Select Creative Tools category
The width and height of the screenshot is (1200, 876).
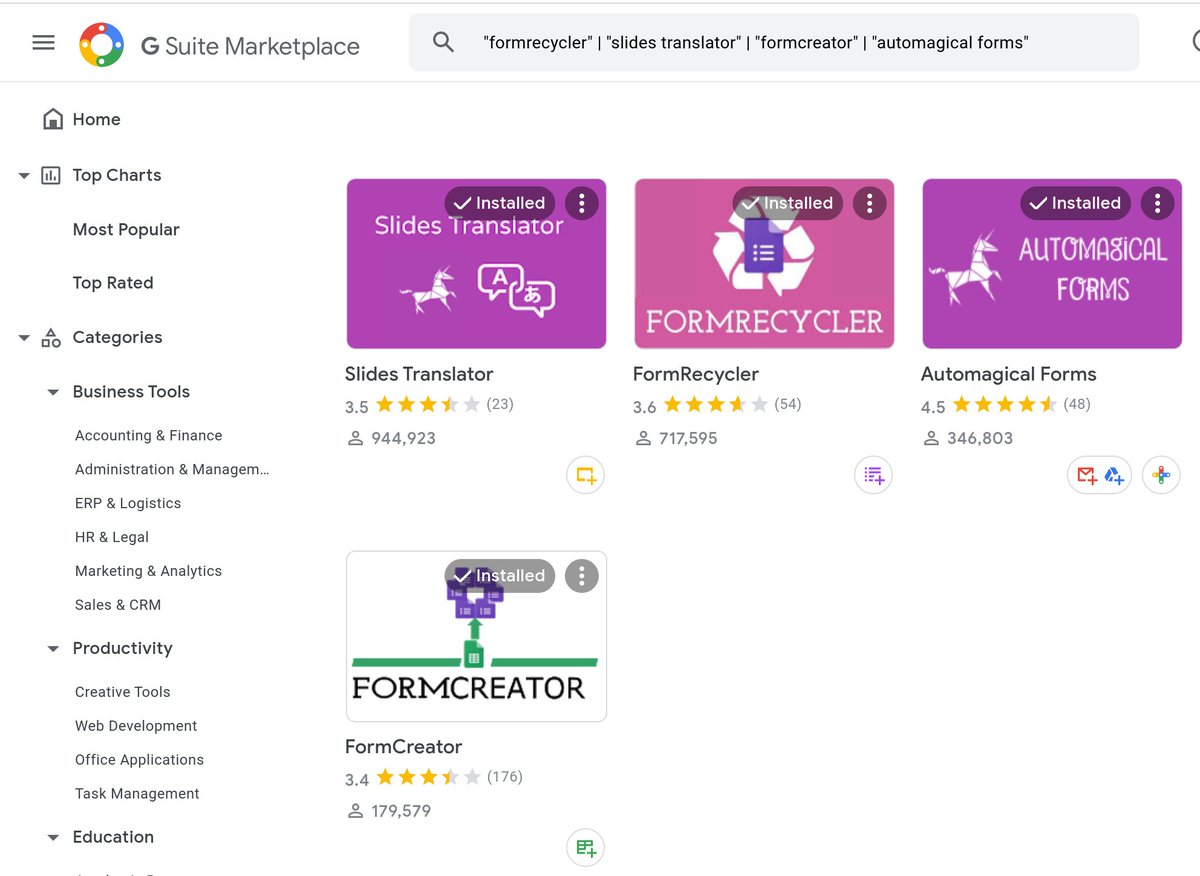tap(122, 692)
